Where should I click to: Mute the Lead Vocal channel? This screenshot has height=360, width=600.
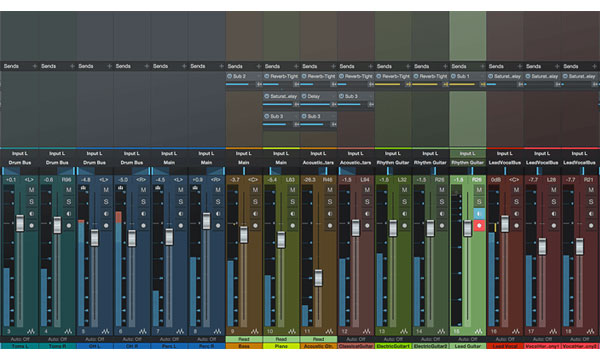click(516, 190)
